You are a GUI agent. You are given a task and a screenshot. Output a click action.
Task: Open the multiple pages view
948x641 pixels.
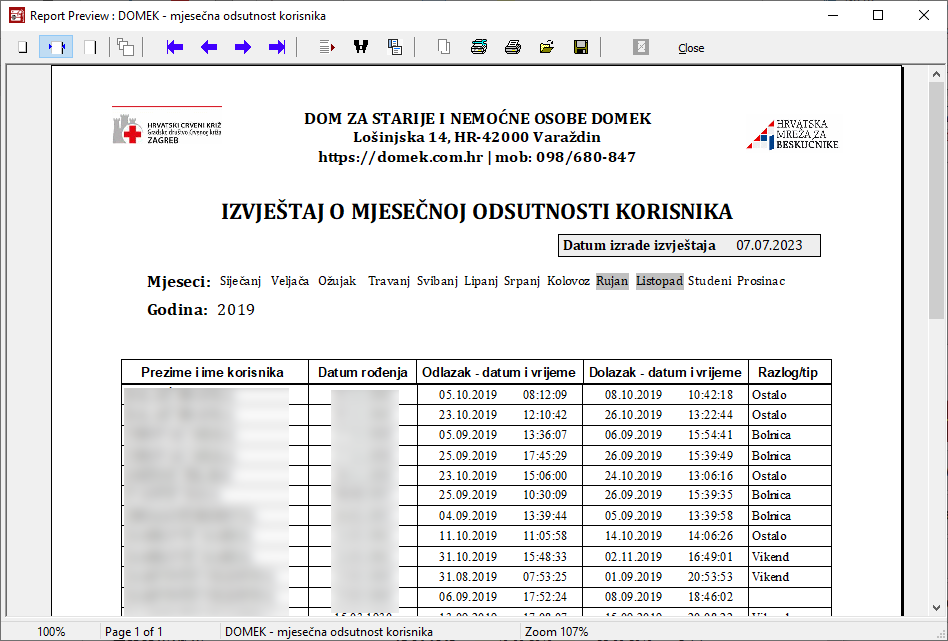(125, 47)
